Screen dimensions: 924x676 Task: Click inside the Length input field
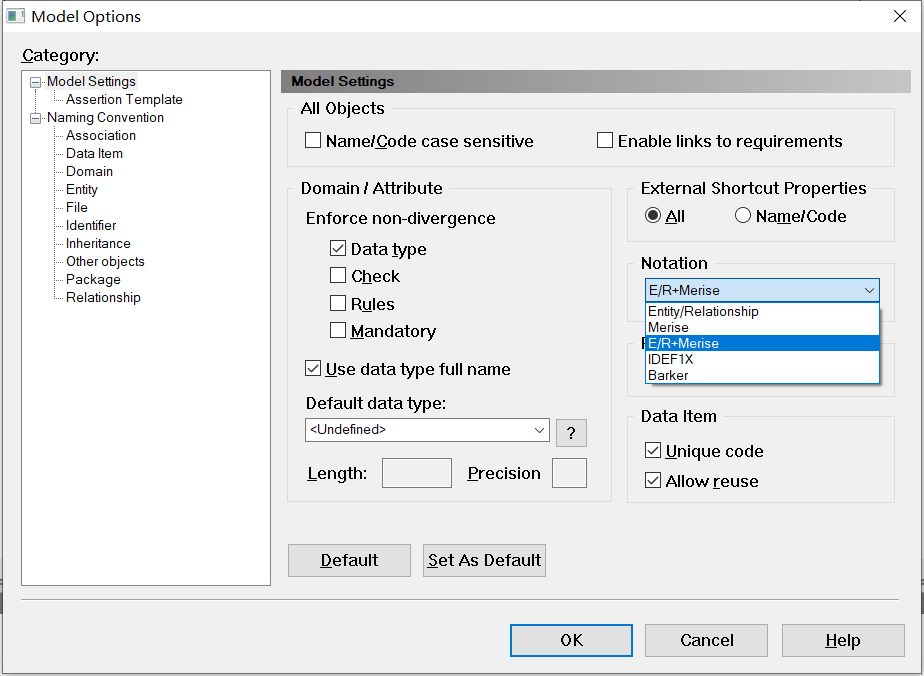[x=416, y=472]
